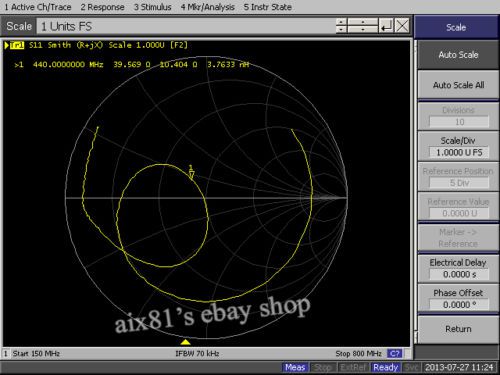Click marker 1 on the Smith chart
500x375 pixels.
point(191,172)
